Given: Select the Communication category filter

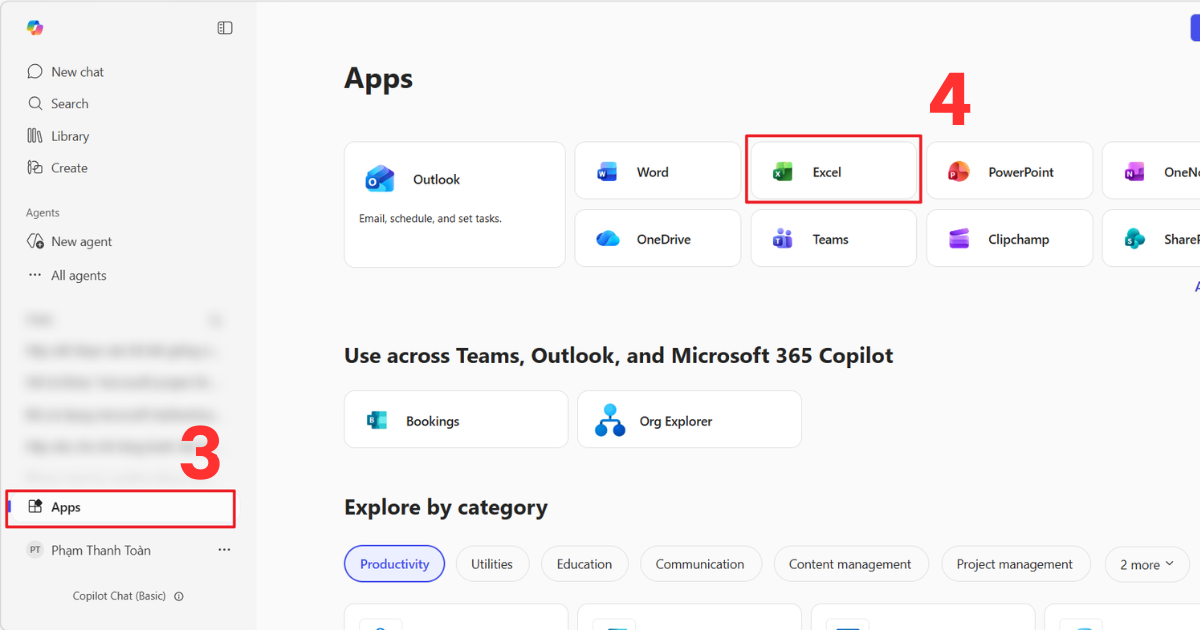Looking at the screenshot, I should point(700,564).
